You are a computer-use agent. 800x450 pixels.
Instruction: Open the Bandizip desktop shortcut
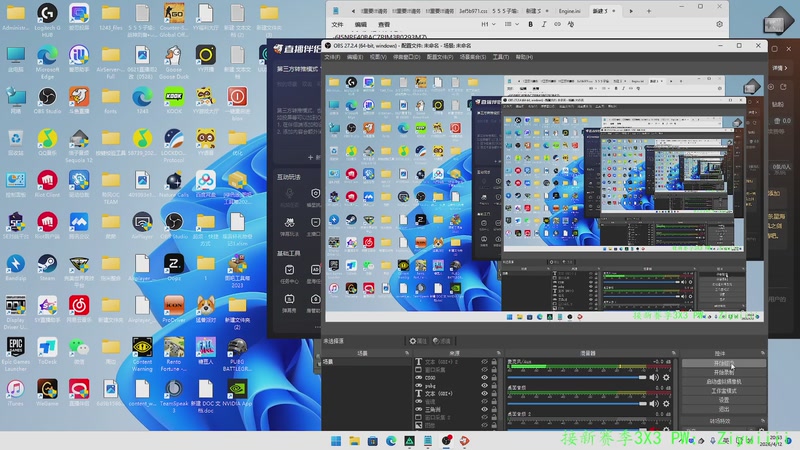point(15,268)
